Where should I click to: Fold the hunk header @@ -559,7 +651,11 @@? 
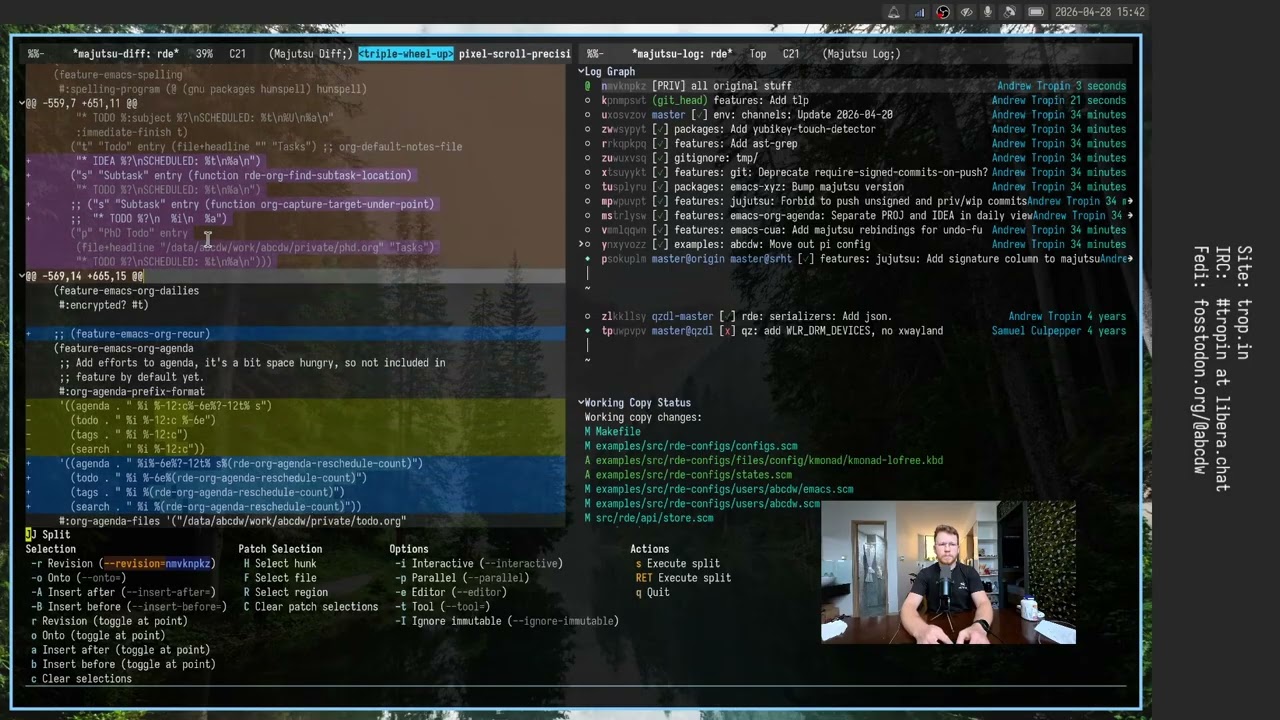[x=81, y=103]
